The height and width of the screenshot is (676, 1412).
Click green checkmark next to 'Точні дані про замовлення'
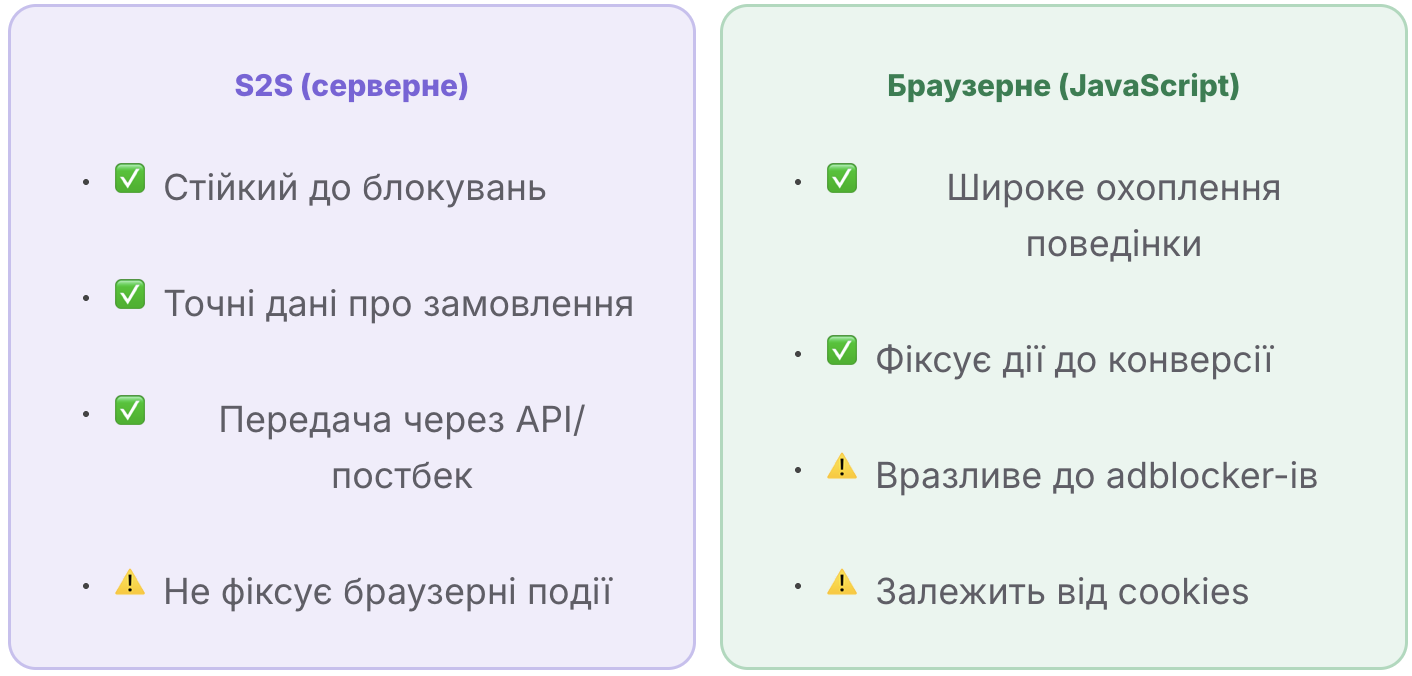pos(130,295)
